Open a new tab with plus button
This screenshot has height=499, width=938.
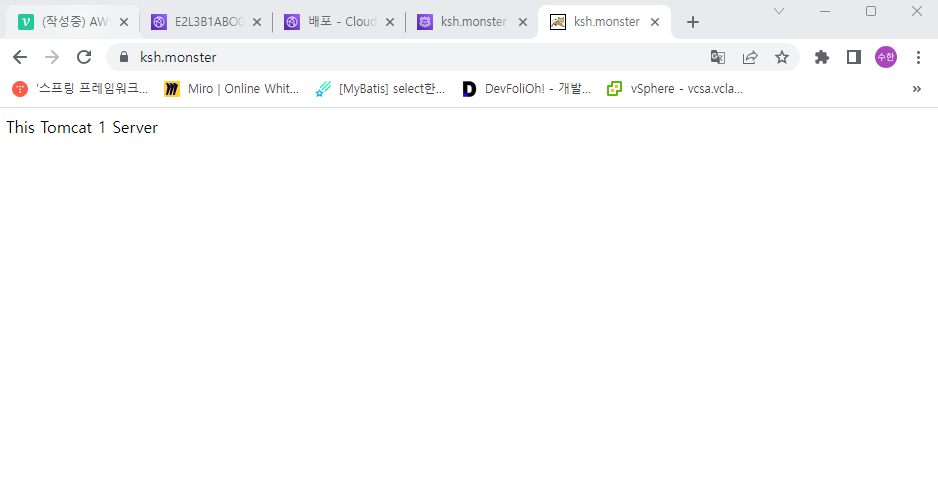(x=693, y=22)
